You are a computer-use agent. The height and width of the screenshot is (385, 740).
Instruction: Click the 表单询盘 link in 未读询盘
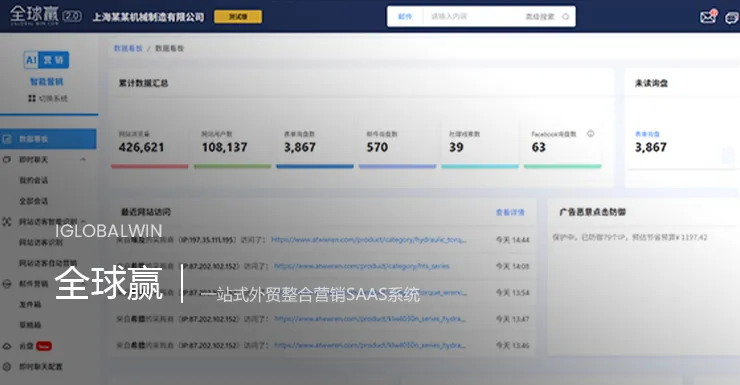click(x=647, y=134)
